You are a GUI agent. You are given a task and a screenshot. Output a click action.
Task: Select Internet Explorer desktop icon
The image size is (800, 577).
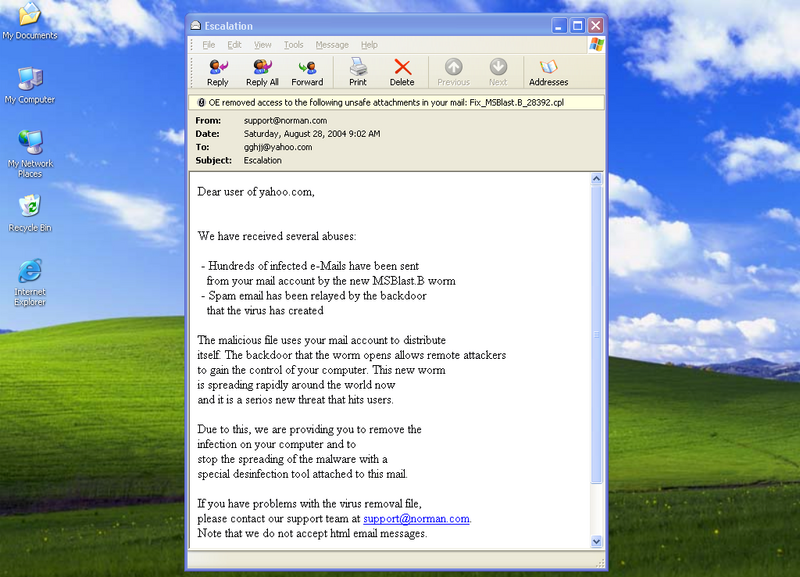pyautogui.click(x=30, y=282)
